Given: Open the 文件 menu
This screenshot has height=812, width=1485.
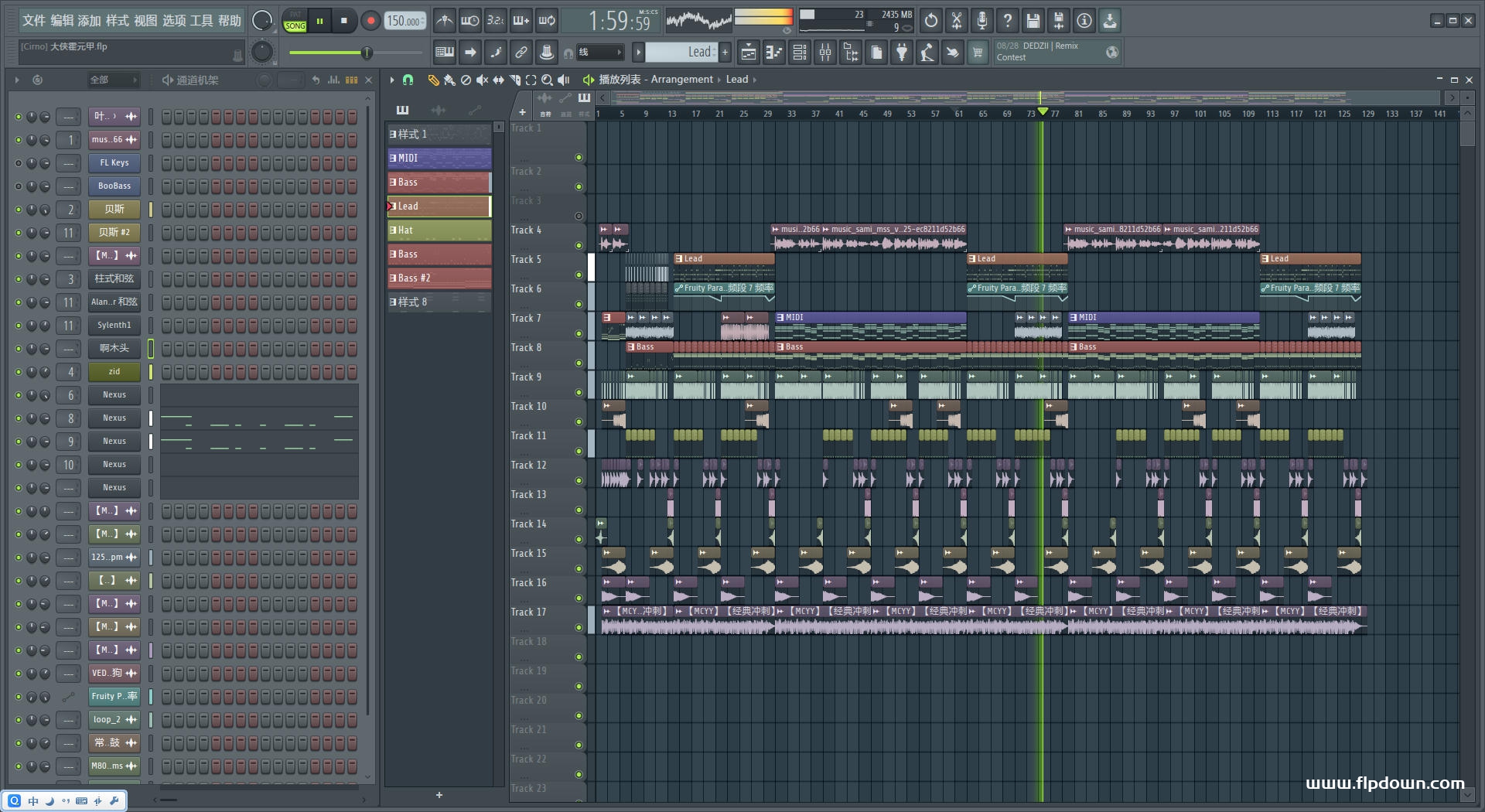Looking at the screenshot, I should point(34,21).
